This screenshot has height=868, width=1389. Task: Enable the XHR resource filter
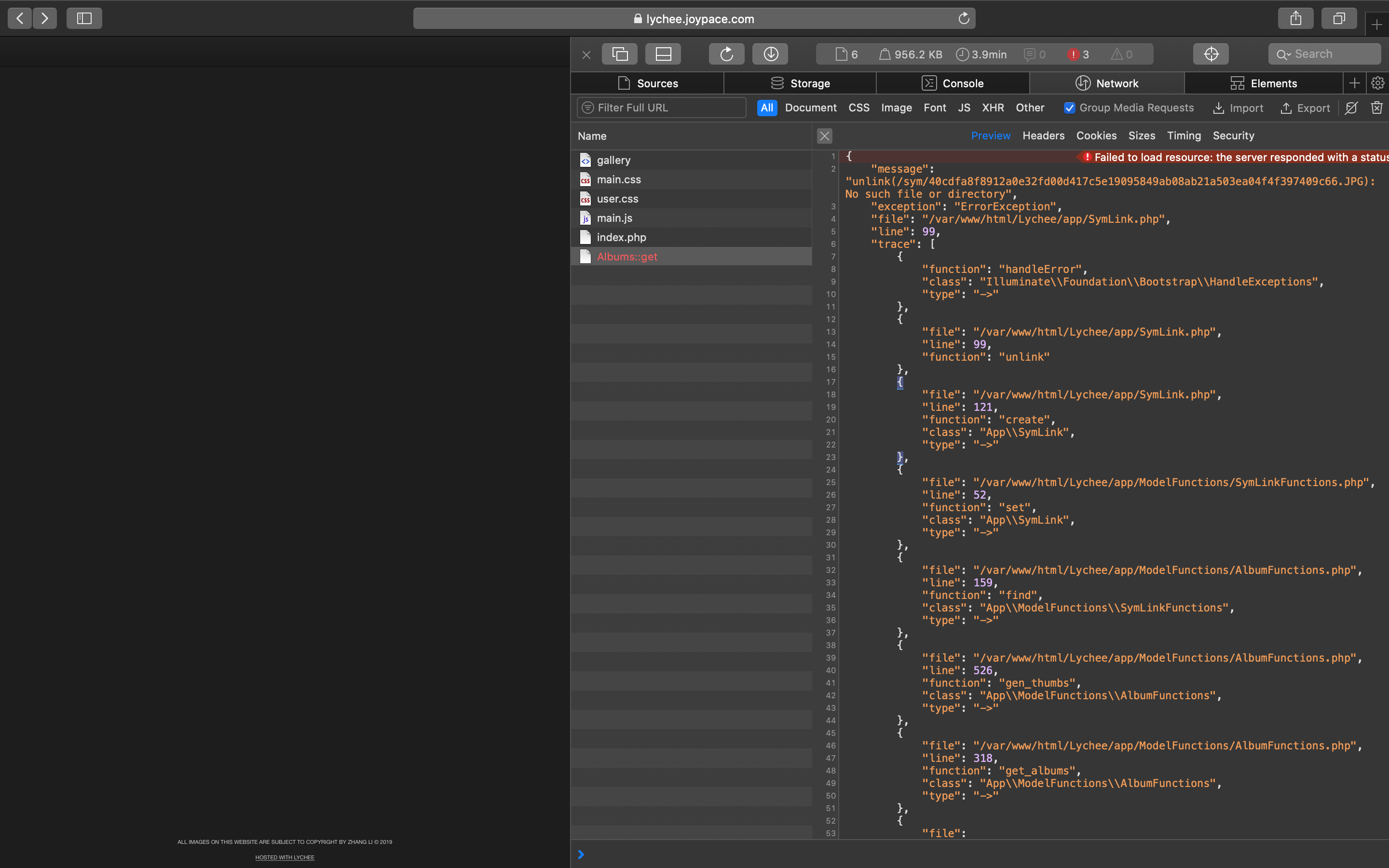(993, 108)
